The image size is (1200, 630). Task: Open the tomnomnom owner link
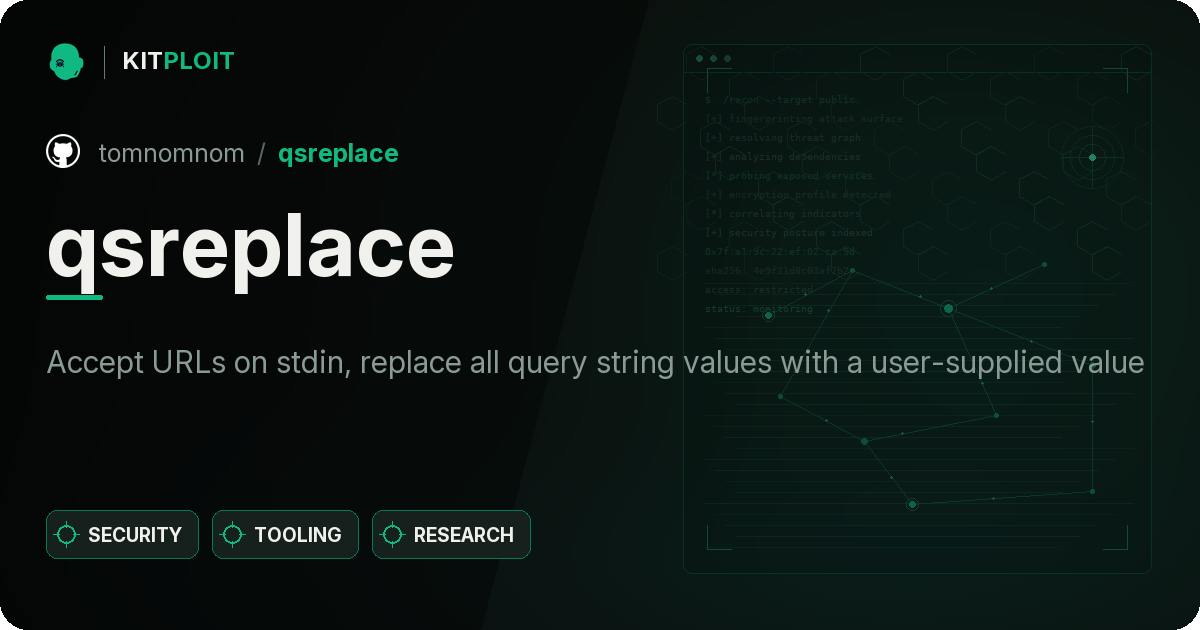point(172,153)
